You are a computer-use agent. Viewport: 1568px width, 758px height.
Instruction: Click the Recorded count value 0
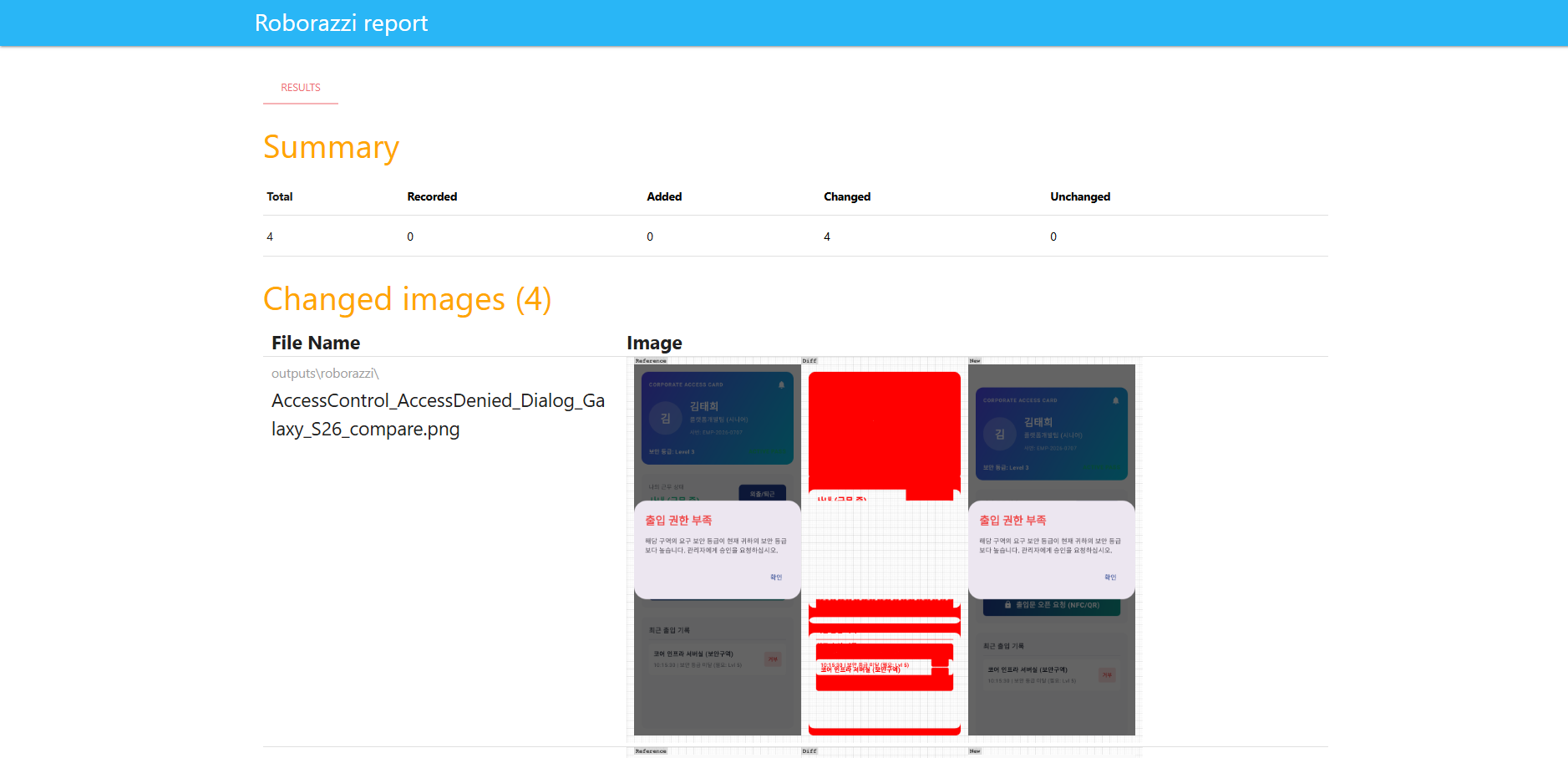(410, 237)
